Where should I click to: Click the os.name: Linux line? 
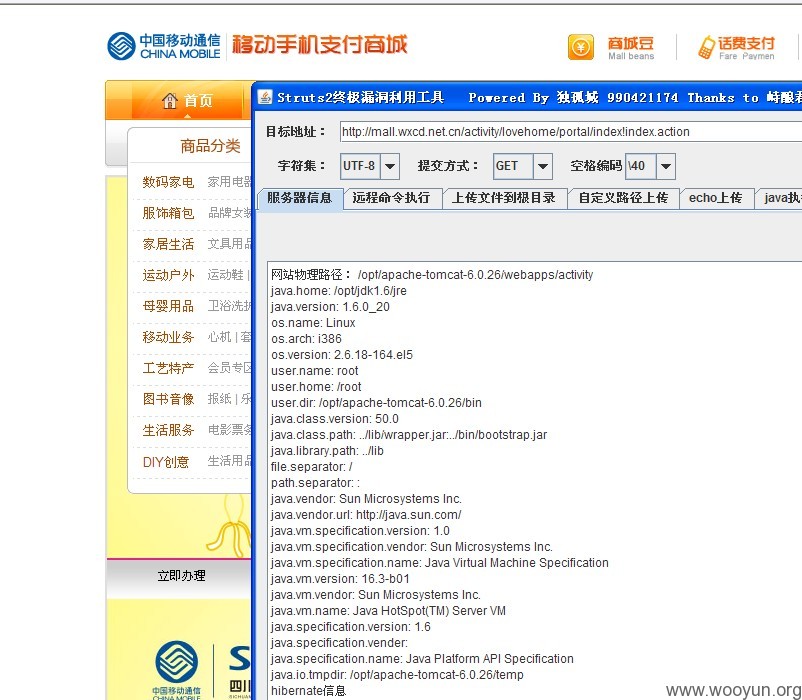[x=313, y=323]
